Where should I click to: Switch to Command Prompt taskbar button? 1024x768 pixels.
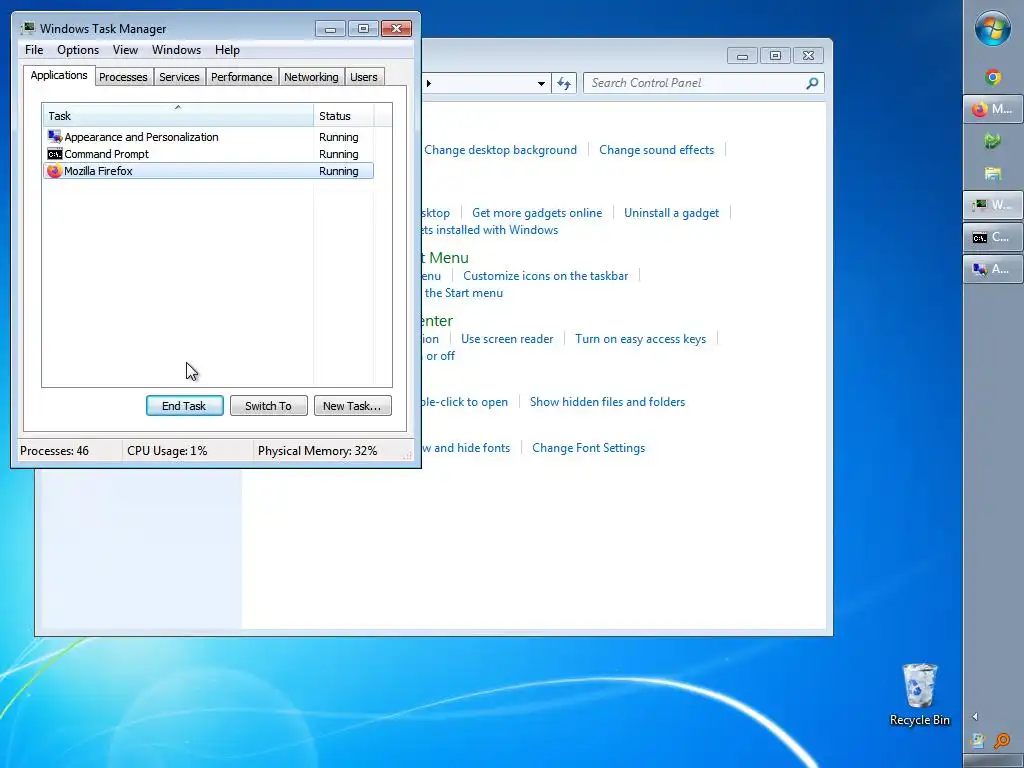993,237
